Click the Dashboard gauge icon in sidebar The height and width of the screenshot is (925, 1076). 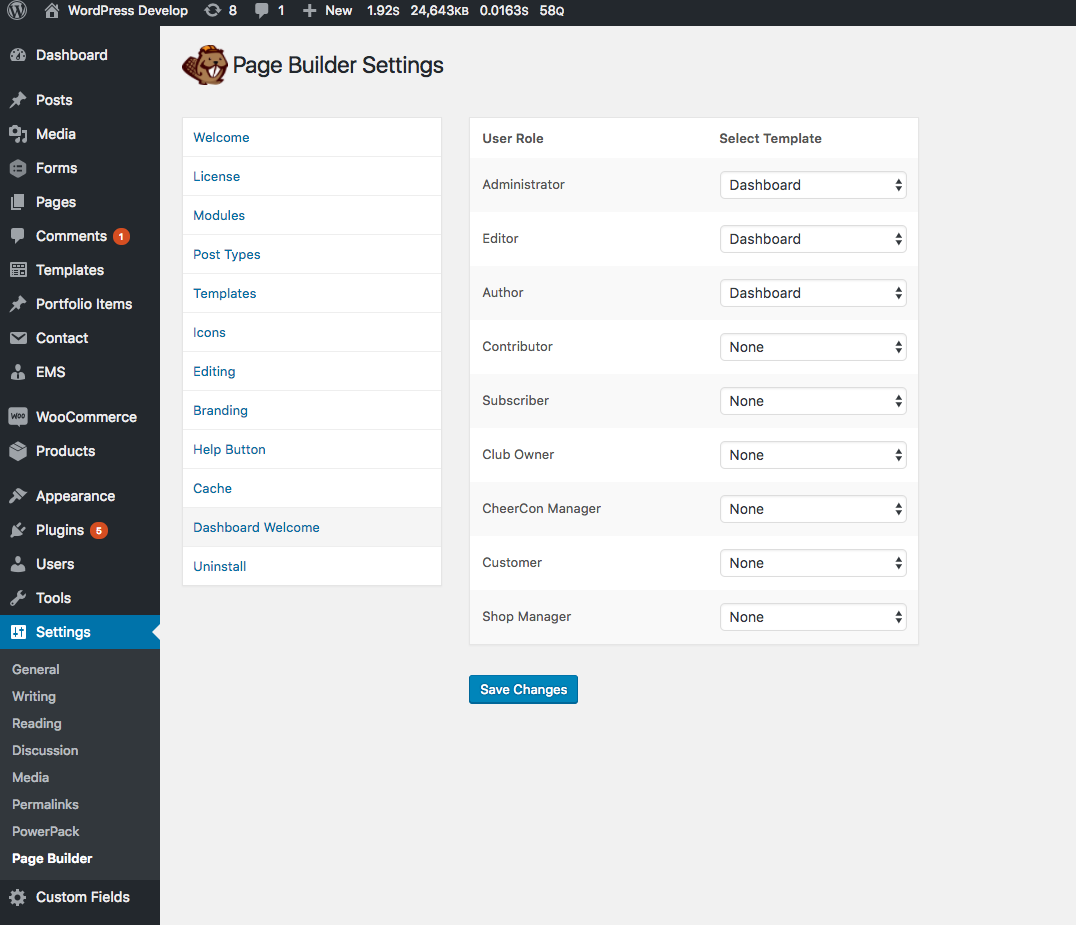coord(19,55)
